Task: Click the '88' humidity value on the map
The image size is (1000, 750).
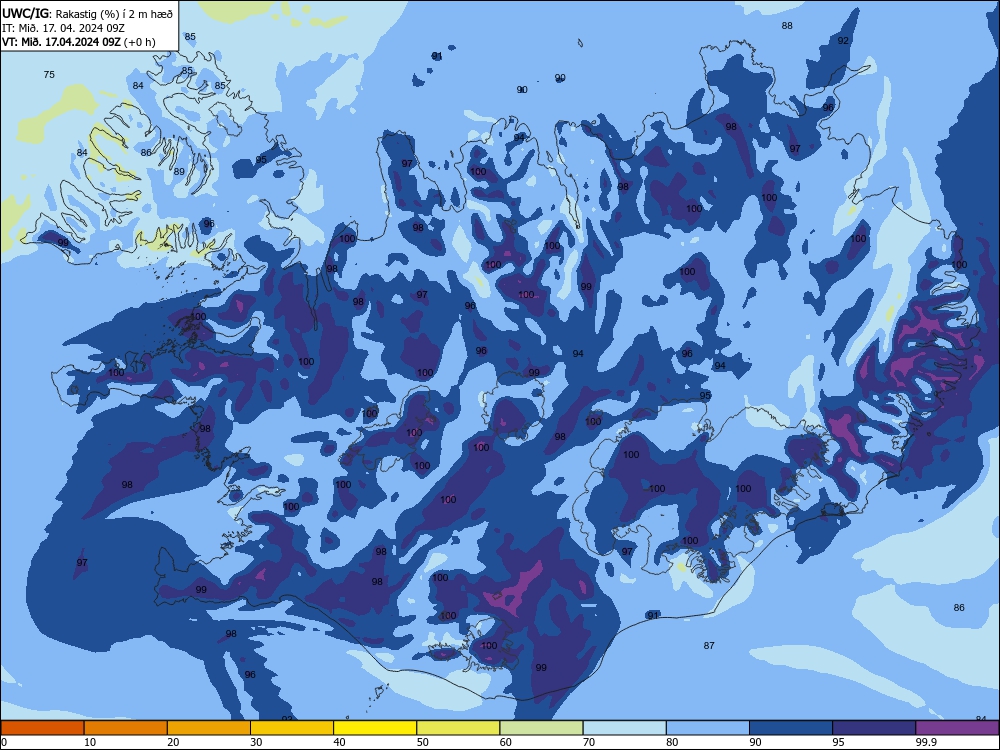Action: point(787,26)
